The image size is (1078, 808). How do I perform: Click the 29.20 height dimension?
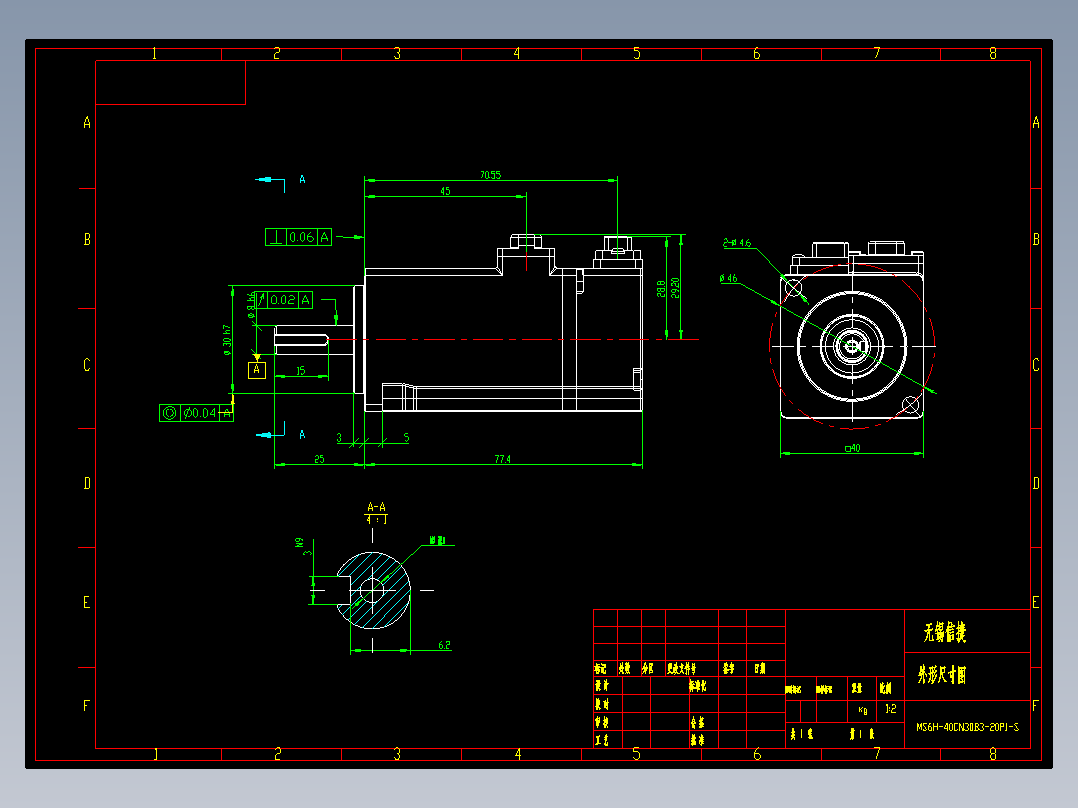point(675,287)
